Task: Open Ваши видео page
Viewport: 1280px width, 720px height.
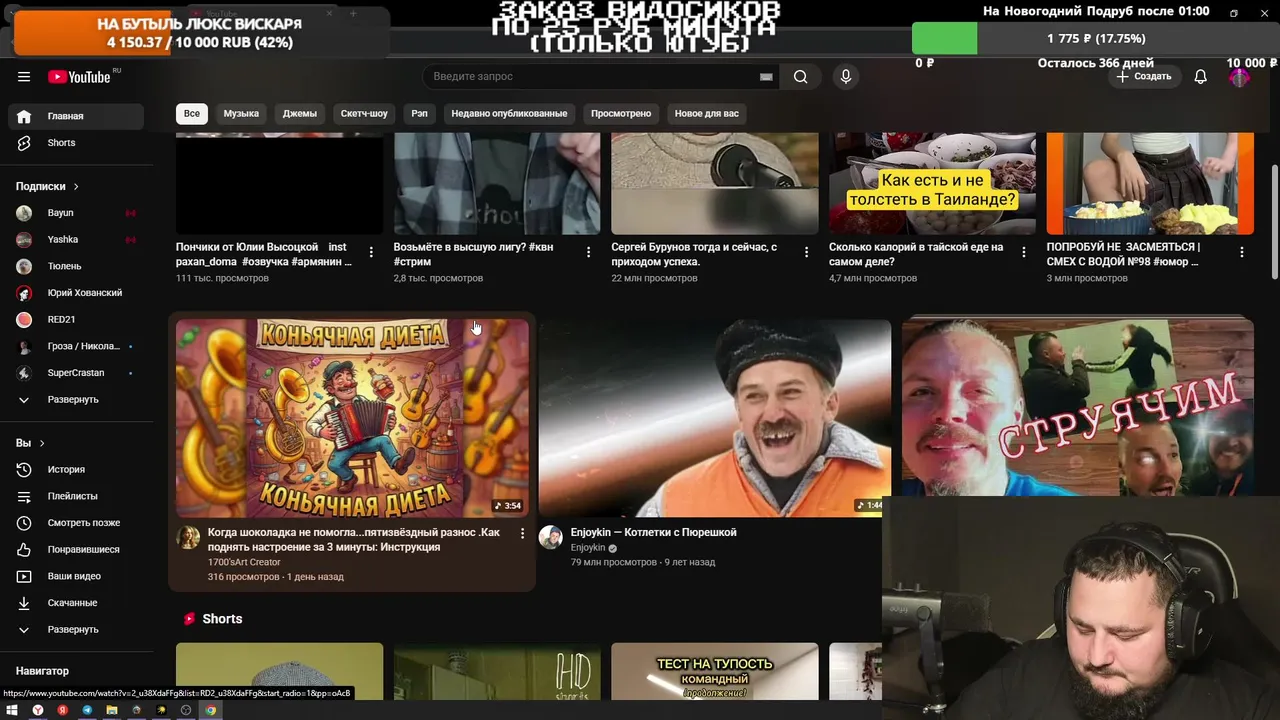Action: (x=76, y=576)
